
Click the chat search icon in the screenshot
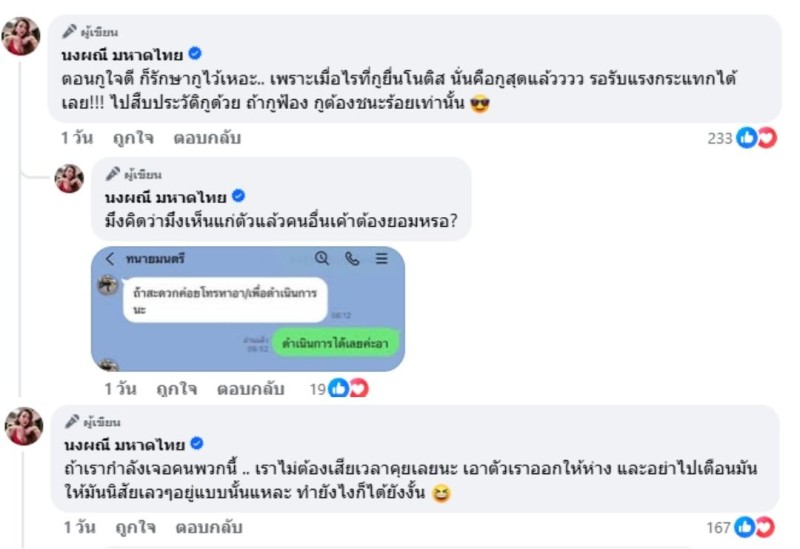click(x=321, y=258)
